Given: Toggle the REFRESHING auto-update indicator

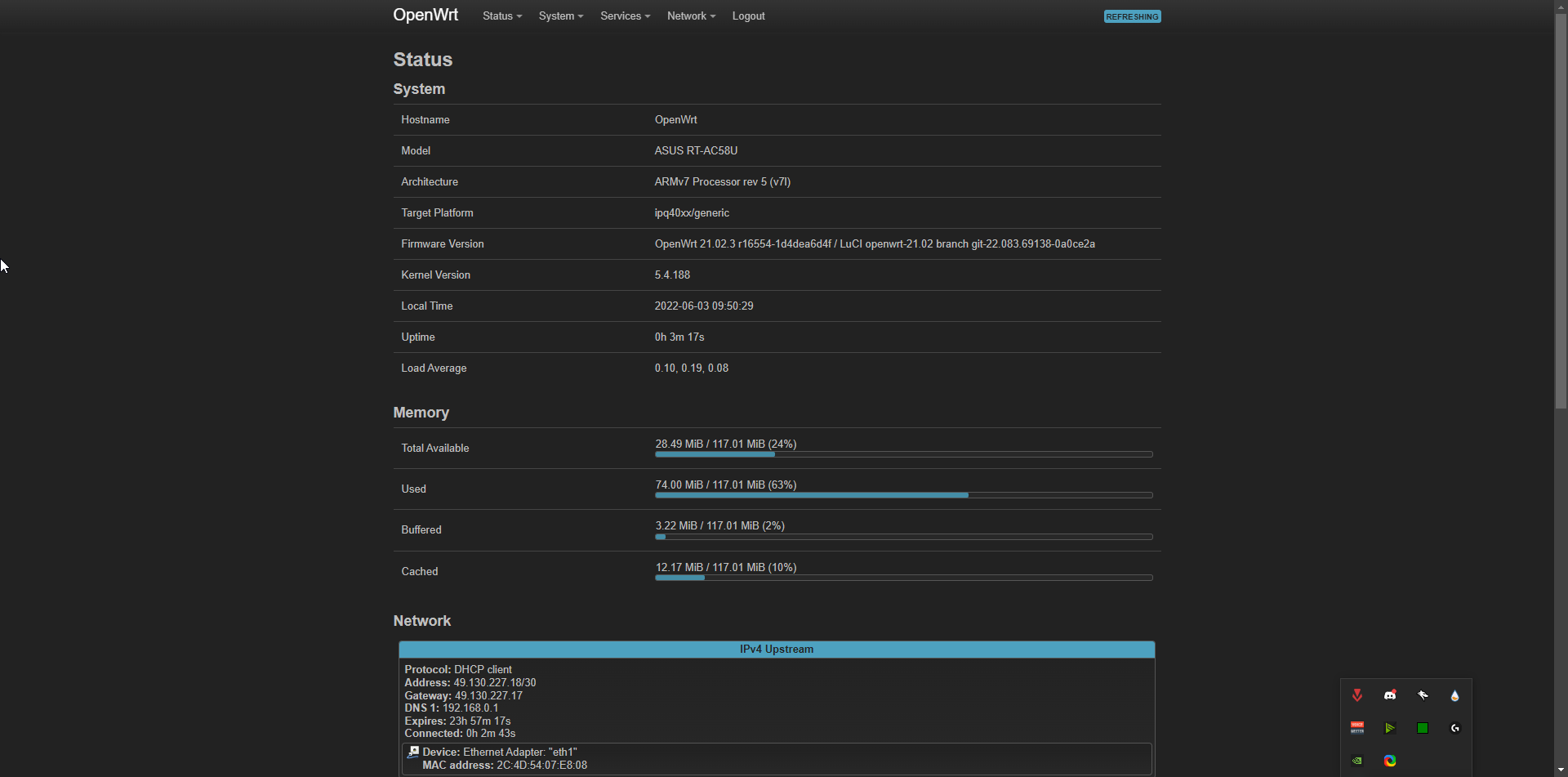Looking at the screenshot, I should 1132,16.
